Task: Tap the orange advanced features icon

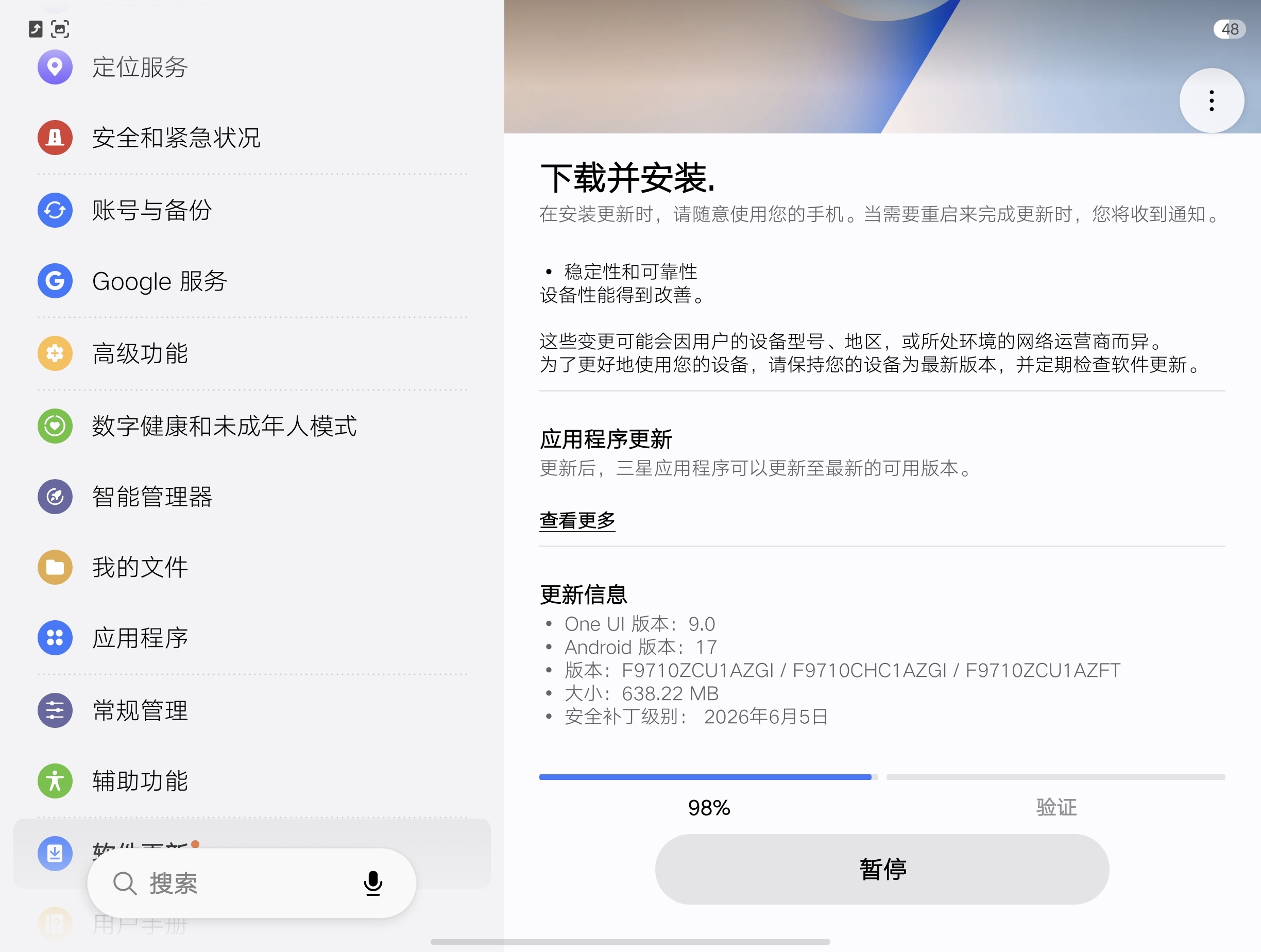Action: [x=55, y=353]
